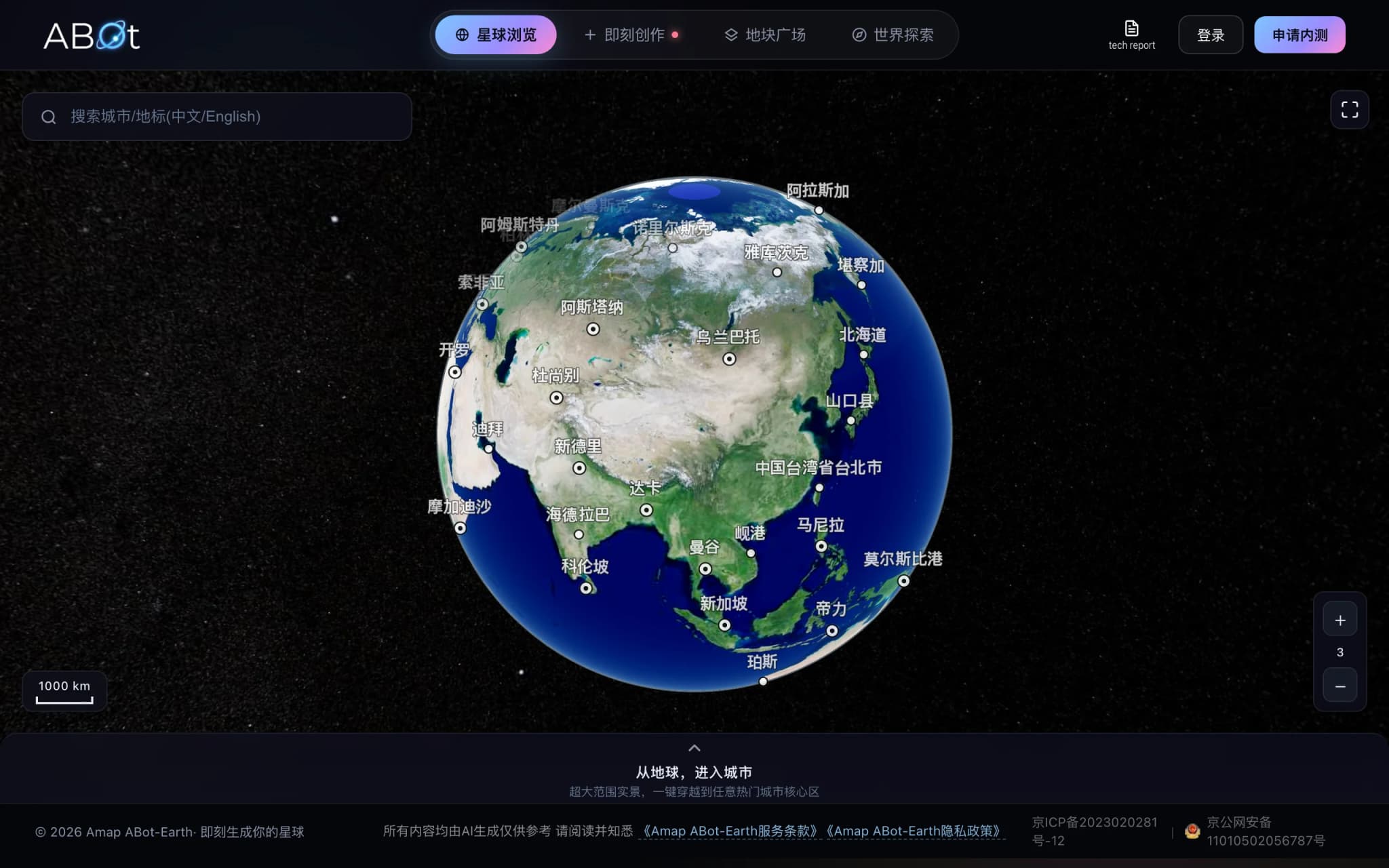Select the 科伦坡 city marker
The height and width of the screenshot is (868, 1389).
[586, 588]
